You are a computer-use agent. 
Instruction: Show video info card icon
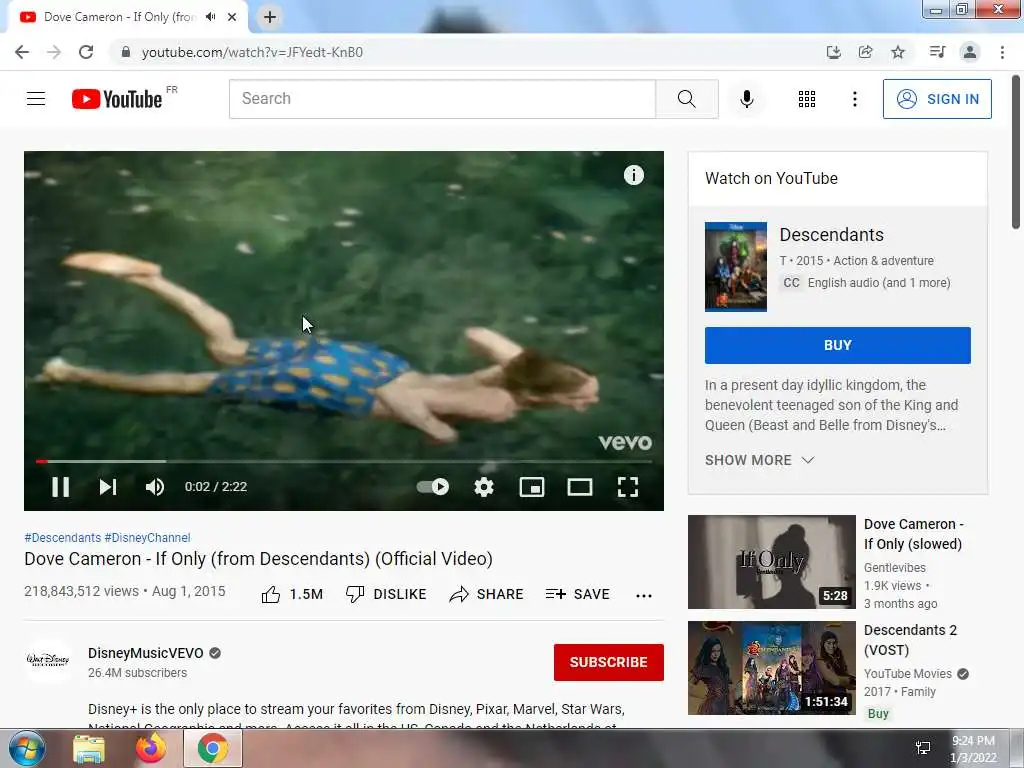(x=633, y=175)
